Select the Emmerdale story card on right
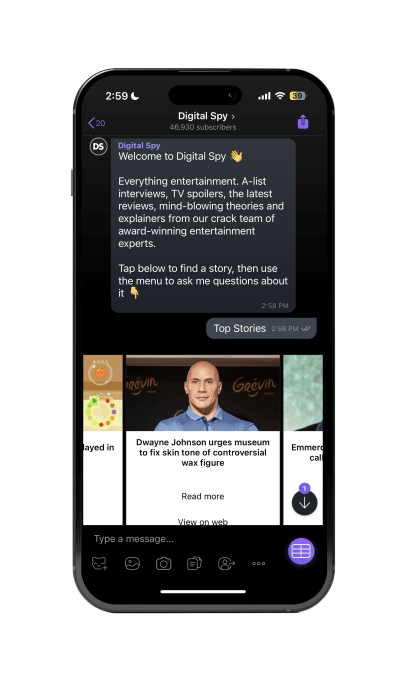Screen dimensions: 405x679 (x=303, y=440)
